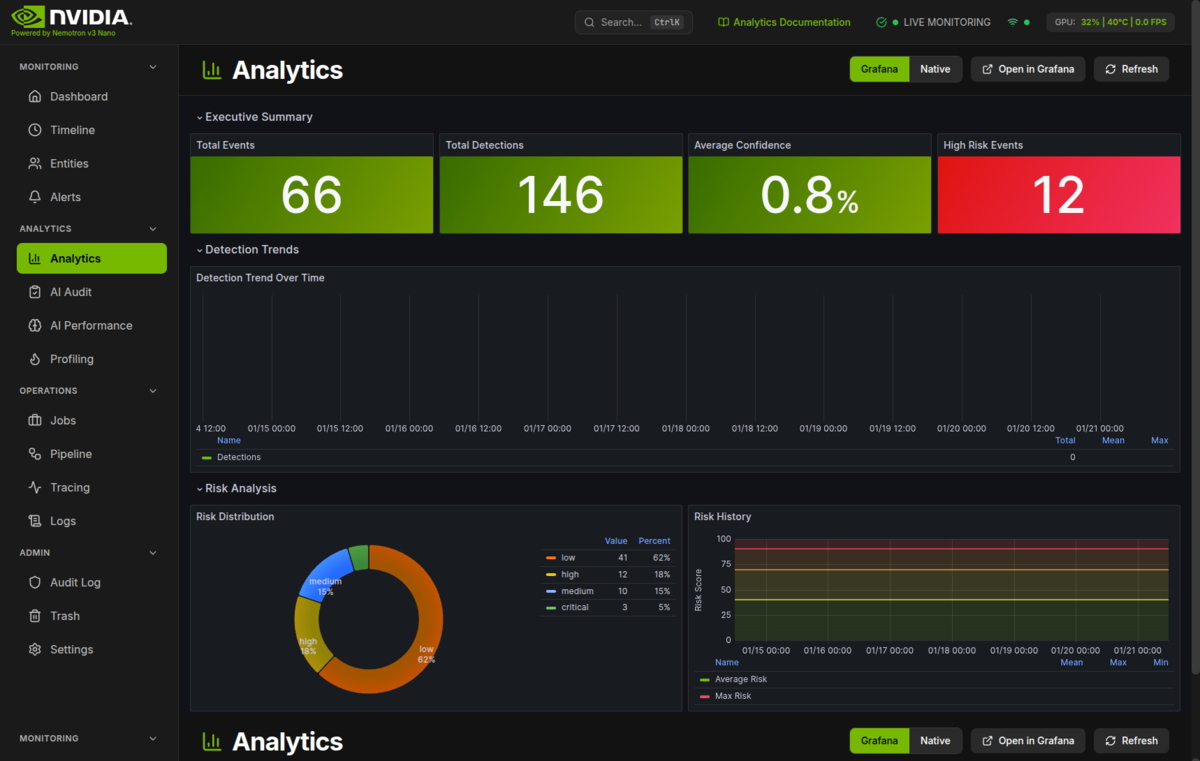The height and width of the screenshot is (761, 1200).
Task: Click the Tracing icon under Operations
Action: pos(34,487)
